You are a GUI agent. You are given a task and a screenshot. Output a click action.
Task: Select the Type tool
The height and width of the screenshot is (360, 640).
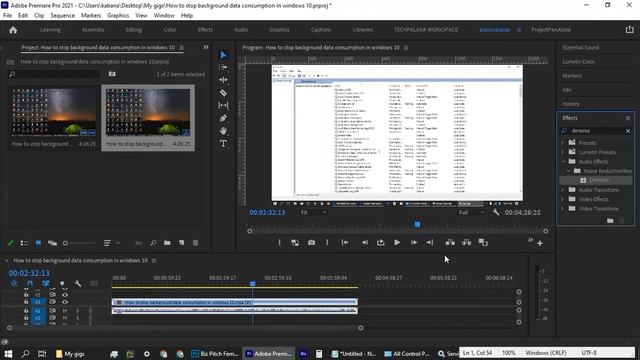(223, 143)
